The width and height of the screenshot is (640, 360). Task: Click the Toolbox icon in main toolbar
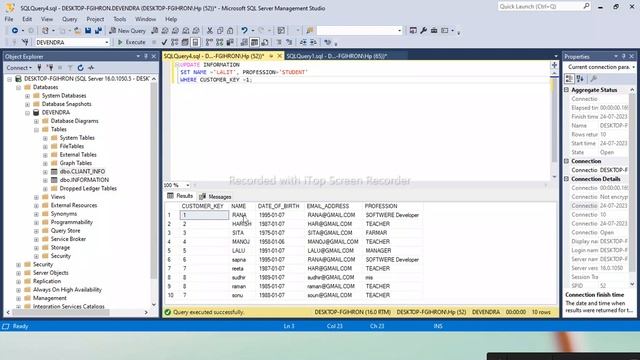tap(434, 31)
